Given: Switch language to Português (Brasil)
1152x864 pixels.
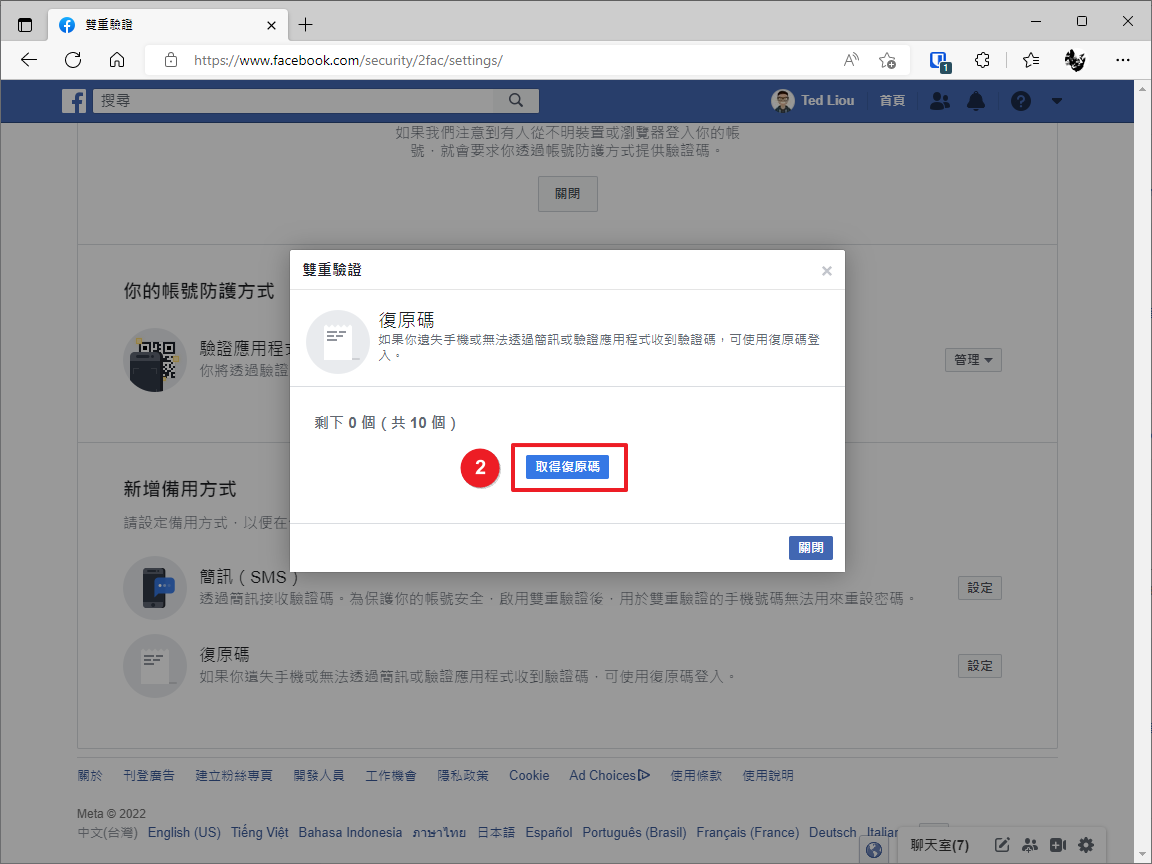Looking at the screenshot, I should (634, 832).
